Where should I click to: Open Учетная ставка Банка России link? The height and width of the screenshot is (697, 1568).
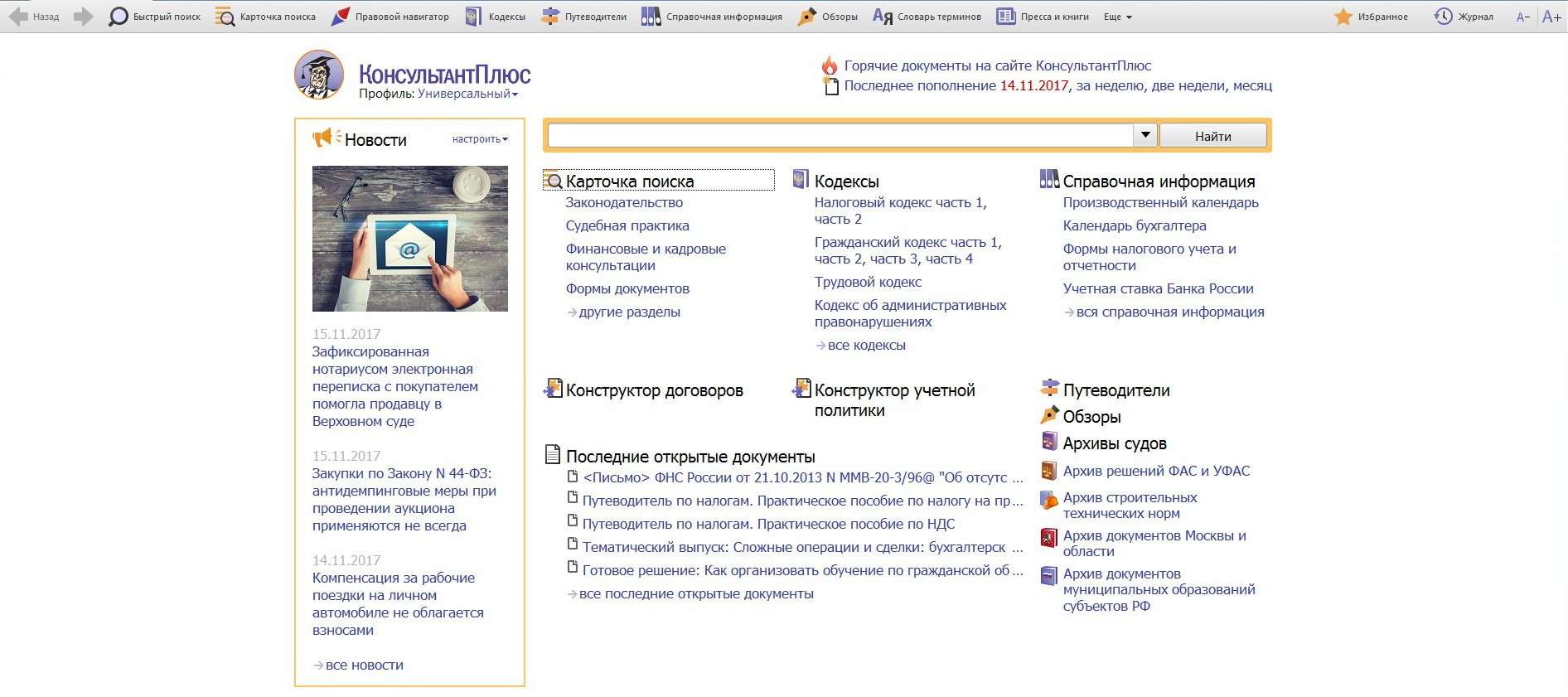(1158, 288)
